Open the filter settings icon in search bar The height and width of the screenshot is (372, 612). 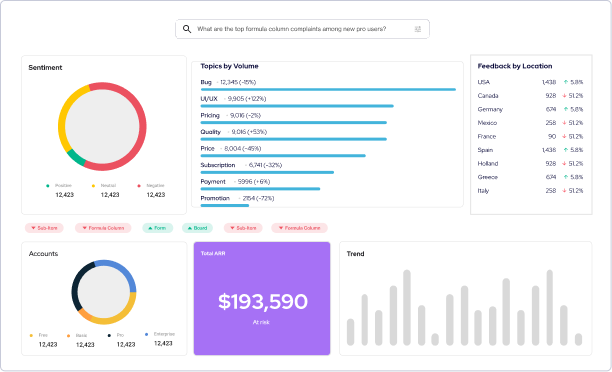pos(418,29)
